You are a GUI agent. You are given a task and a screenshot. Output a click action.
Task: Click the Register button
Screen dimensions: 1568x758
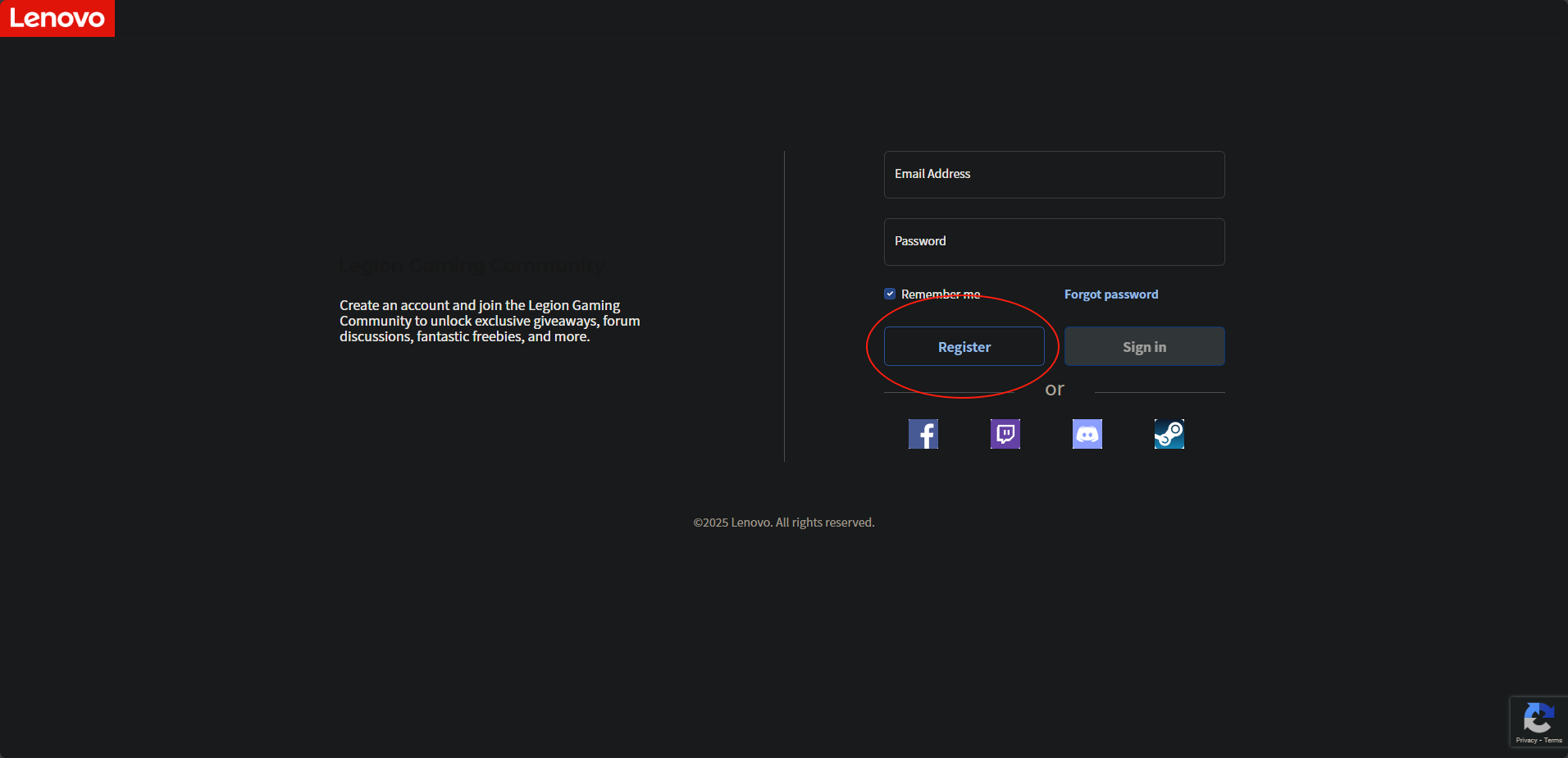(964, 346)
